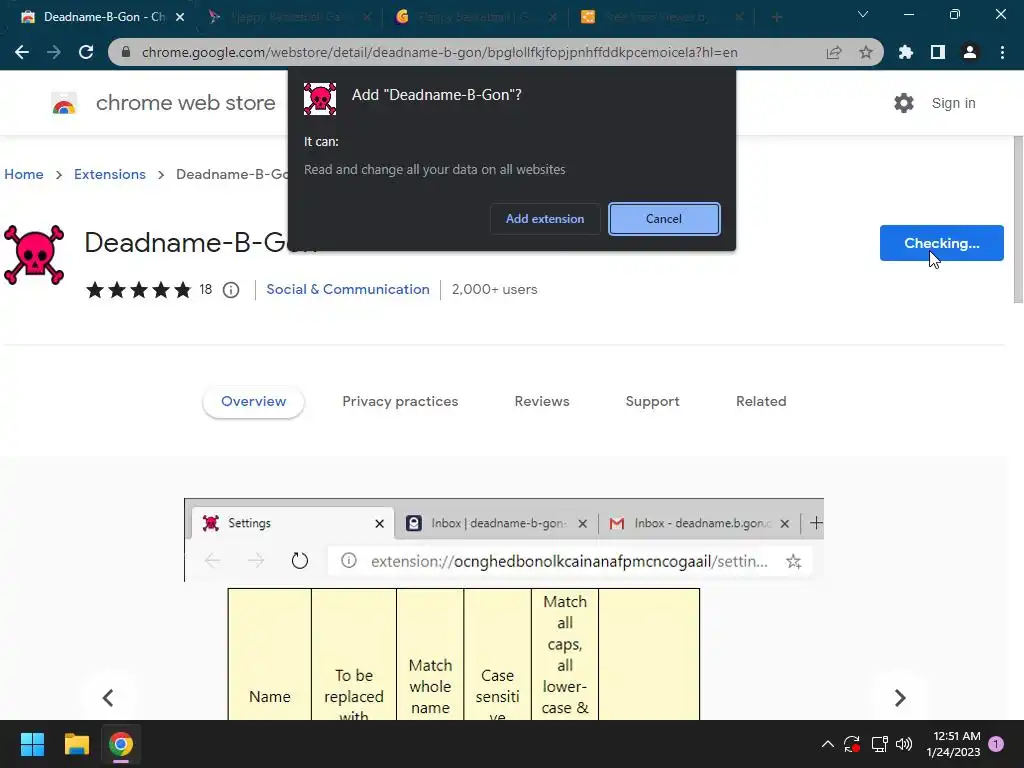
Task: Click the Sign in link
Action: click(953, 103)
